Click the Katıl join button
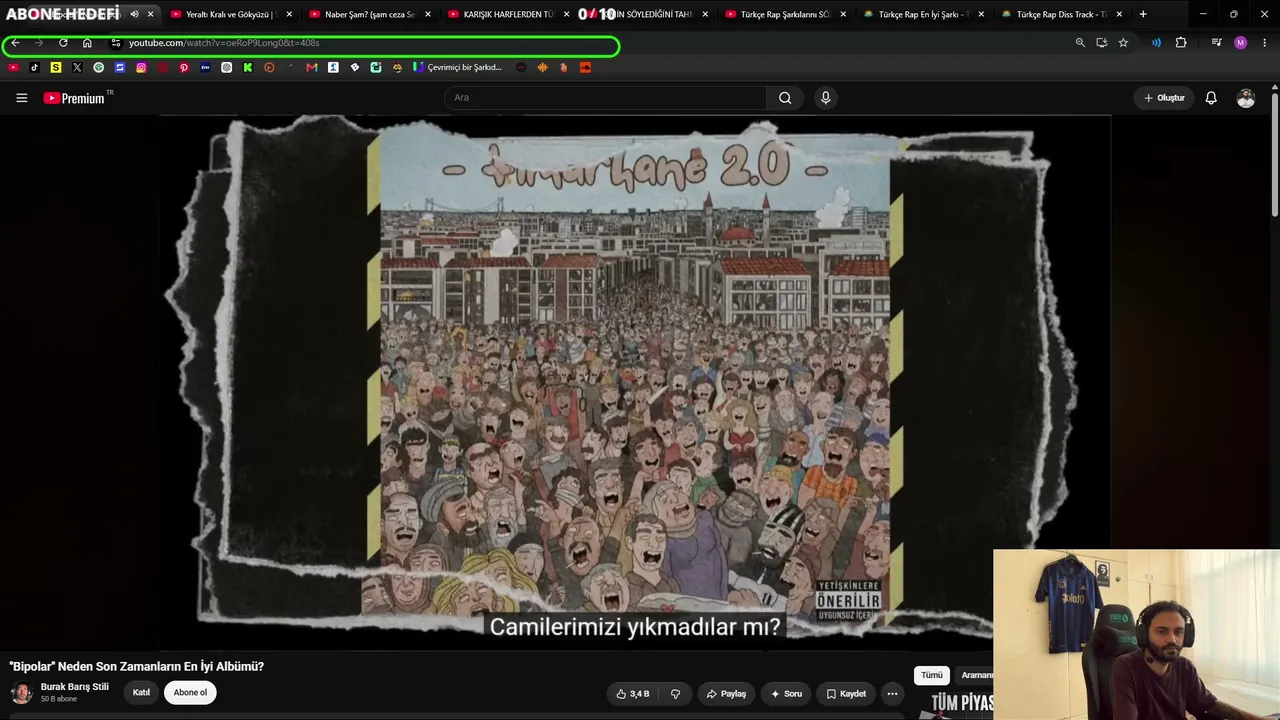 click(x=141, y=693)
